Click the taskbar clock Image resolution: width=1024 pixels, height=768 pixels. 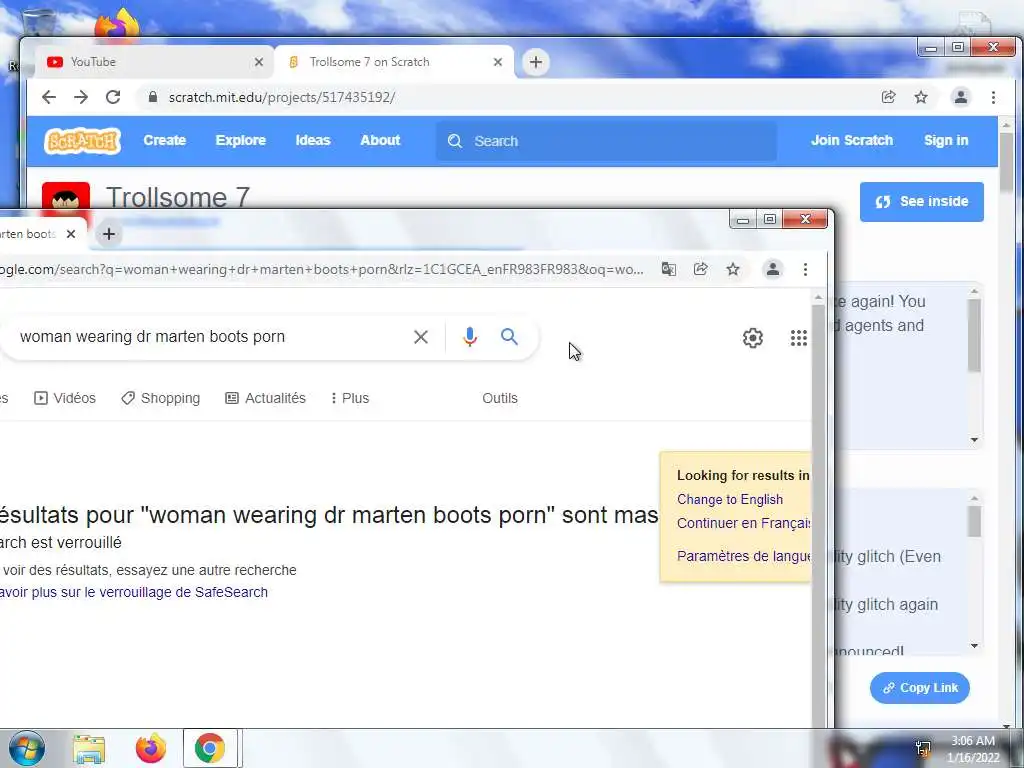[973, 749]
